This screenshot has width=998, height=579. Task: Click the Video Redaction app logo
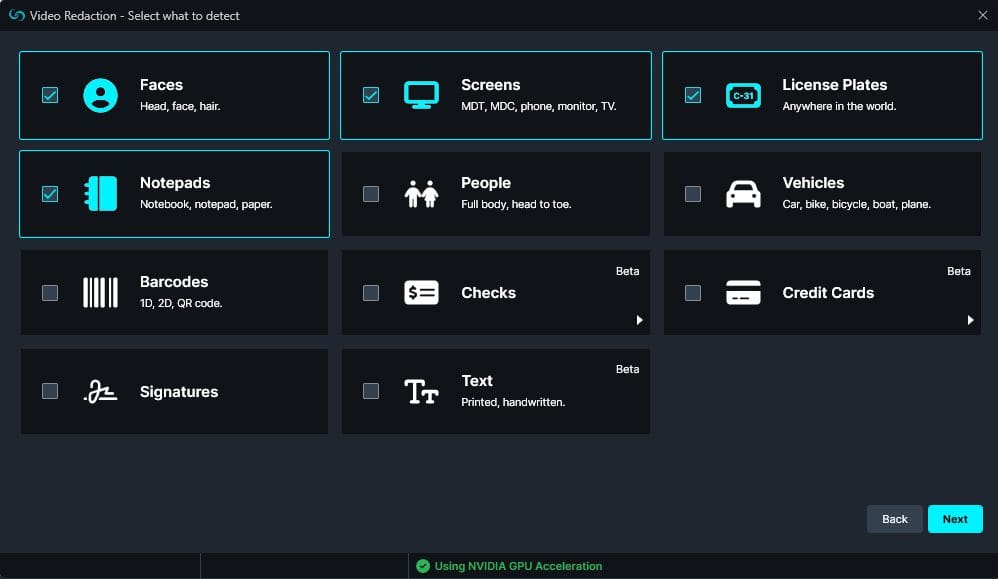17,15
